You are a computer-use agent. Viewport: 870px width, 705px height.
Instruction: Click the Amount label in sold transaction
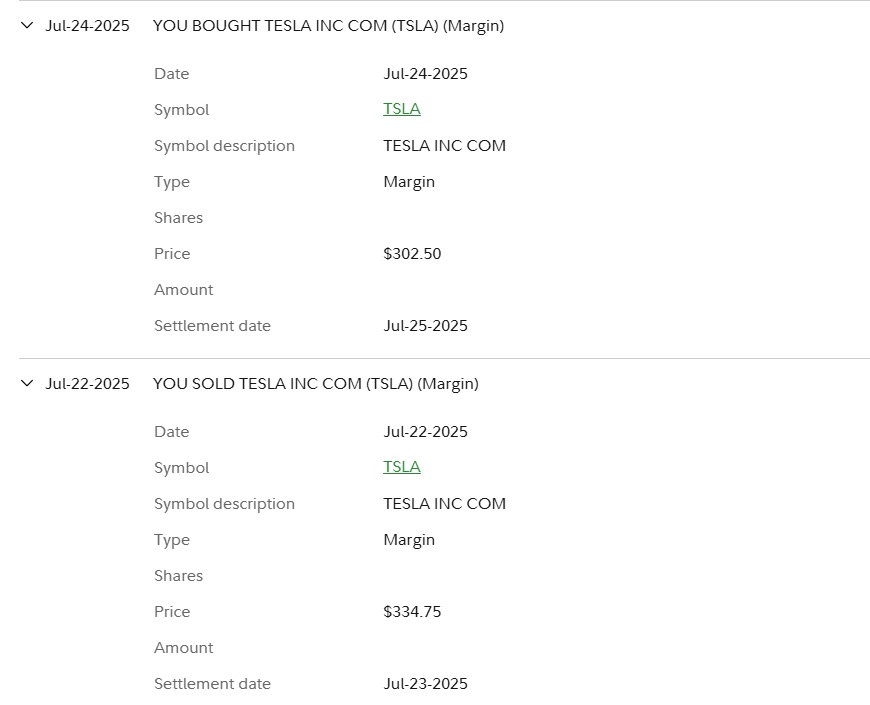[x=184, y=647]
